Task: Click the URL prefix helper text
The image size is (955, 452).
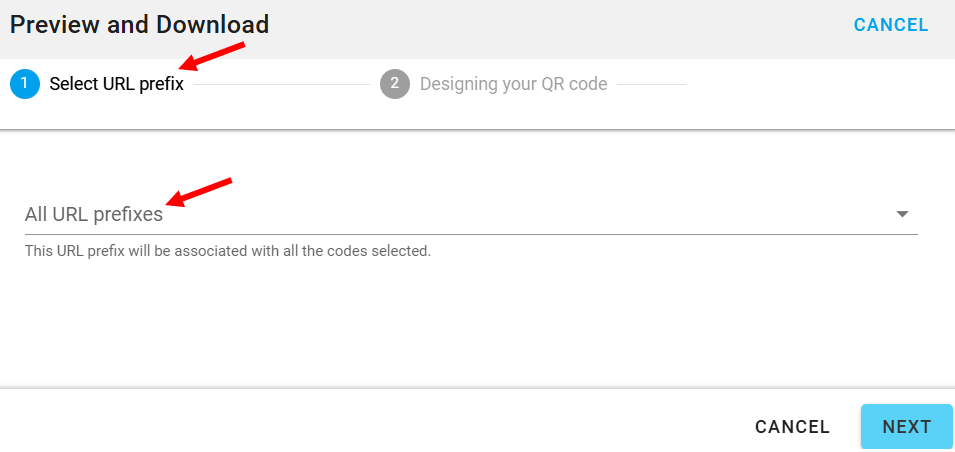Action: 228,251
